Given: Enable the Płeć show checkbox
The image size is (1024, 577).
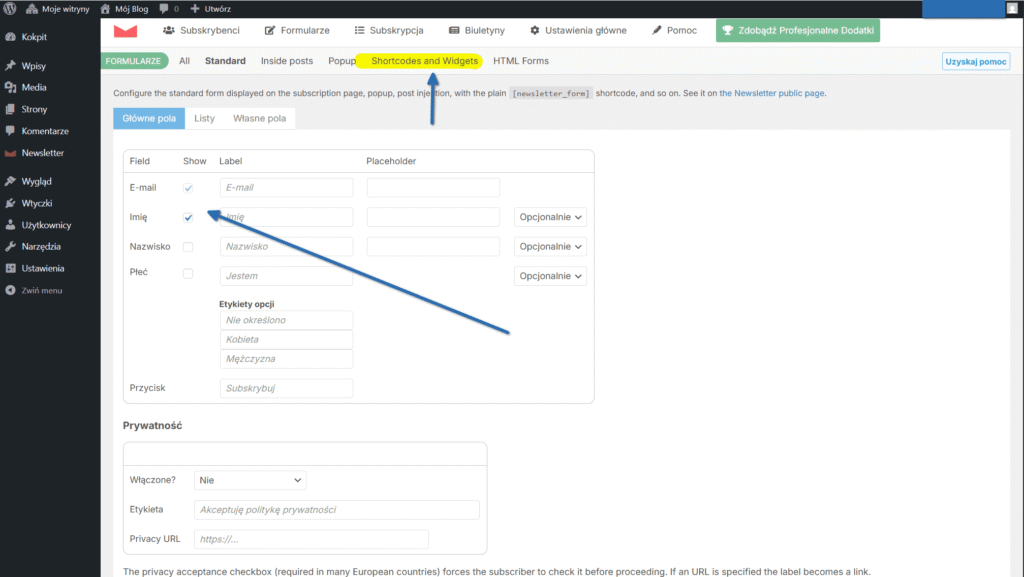Looking at the screenshot, I should click(x=188, y=274).
